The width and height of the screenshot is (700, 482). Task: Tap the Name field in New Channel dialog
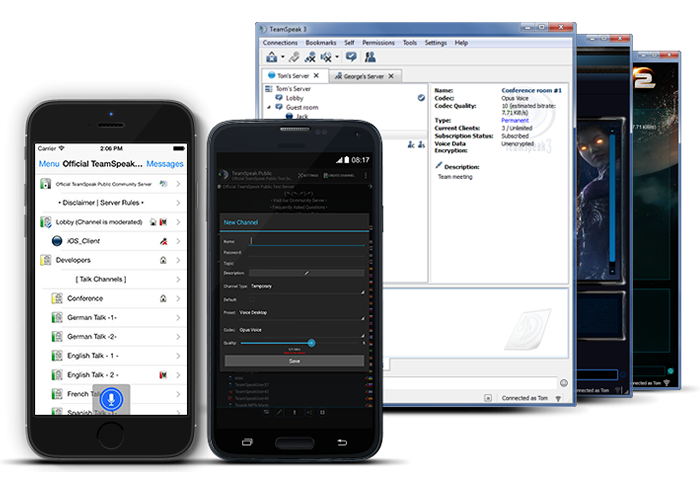point(307,241)
